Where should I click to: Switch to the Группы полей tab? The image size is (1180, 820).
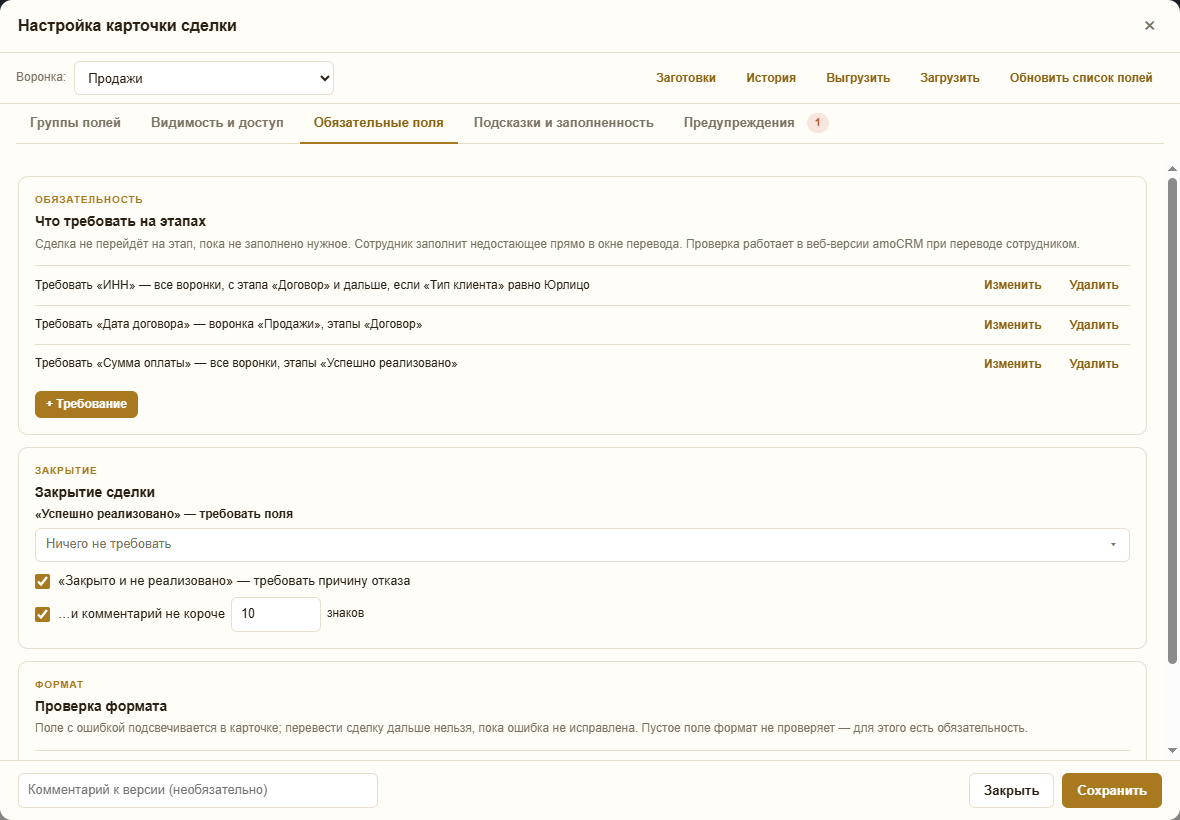(x=75, y=123)
